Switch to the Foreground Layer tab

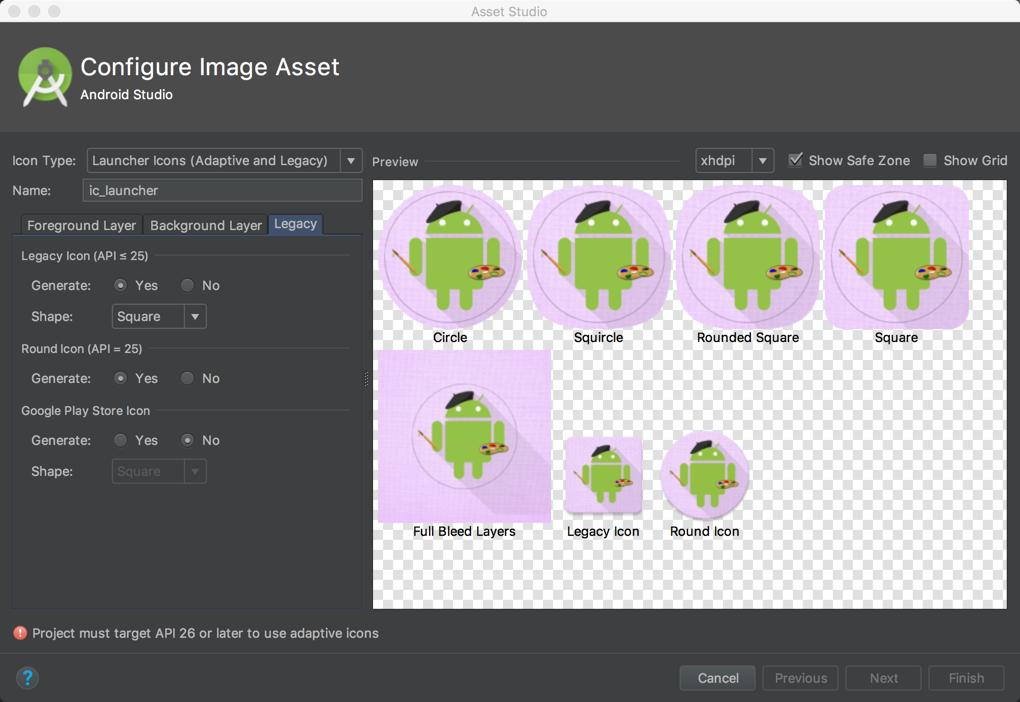click(81, 225)
